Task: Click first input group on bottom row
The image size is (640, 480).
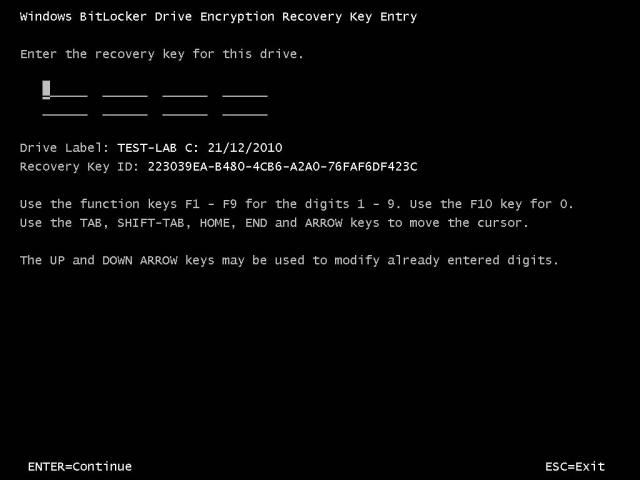Action: (65, 109)
